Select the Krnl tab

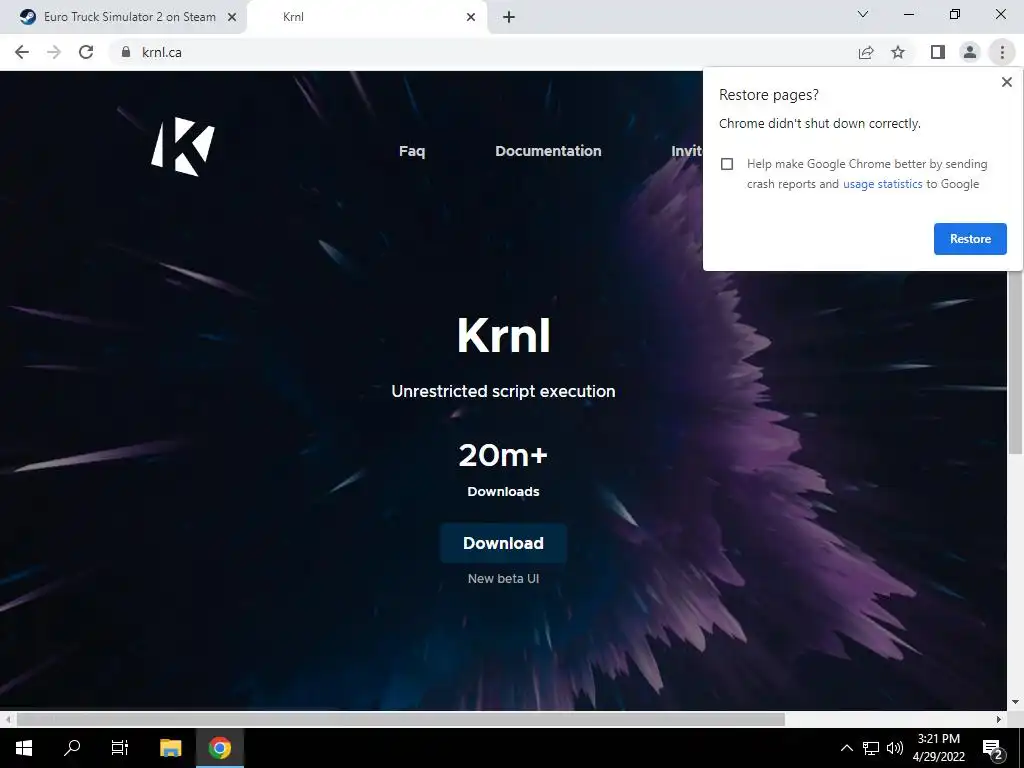[x=367, y=17]
